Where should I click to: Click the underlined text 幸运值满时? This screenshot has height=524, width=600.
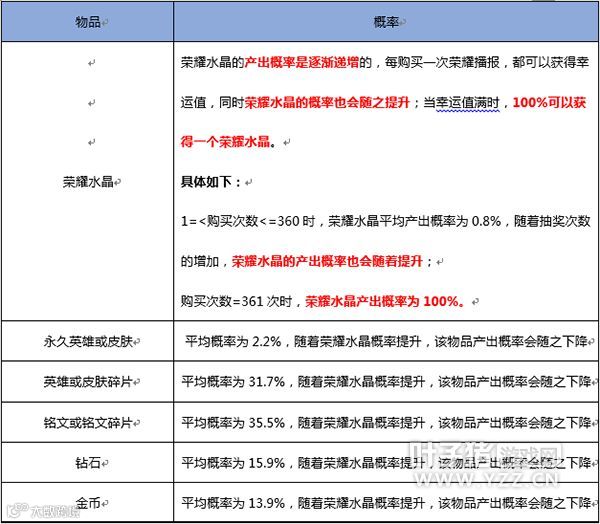[468, 103]
